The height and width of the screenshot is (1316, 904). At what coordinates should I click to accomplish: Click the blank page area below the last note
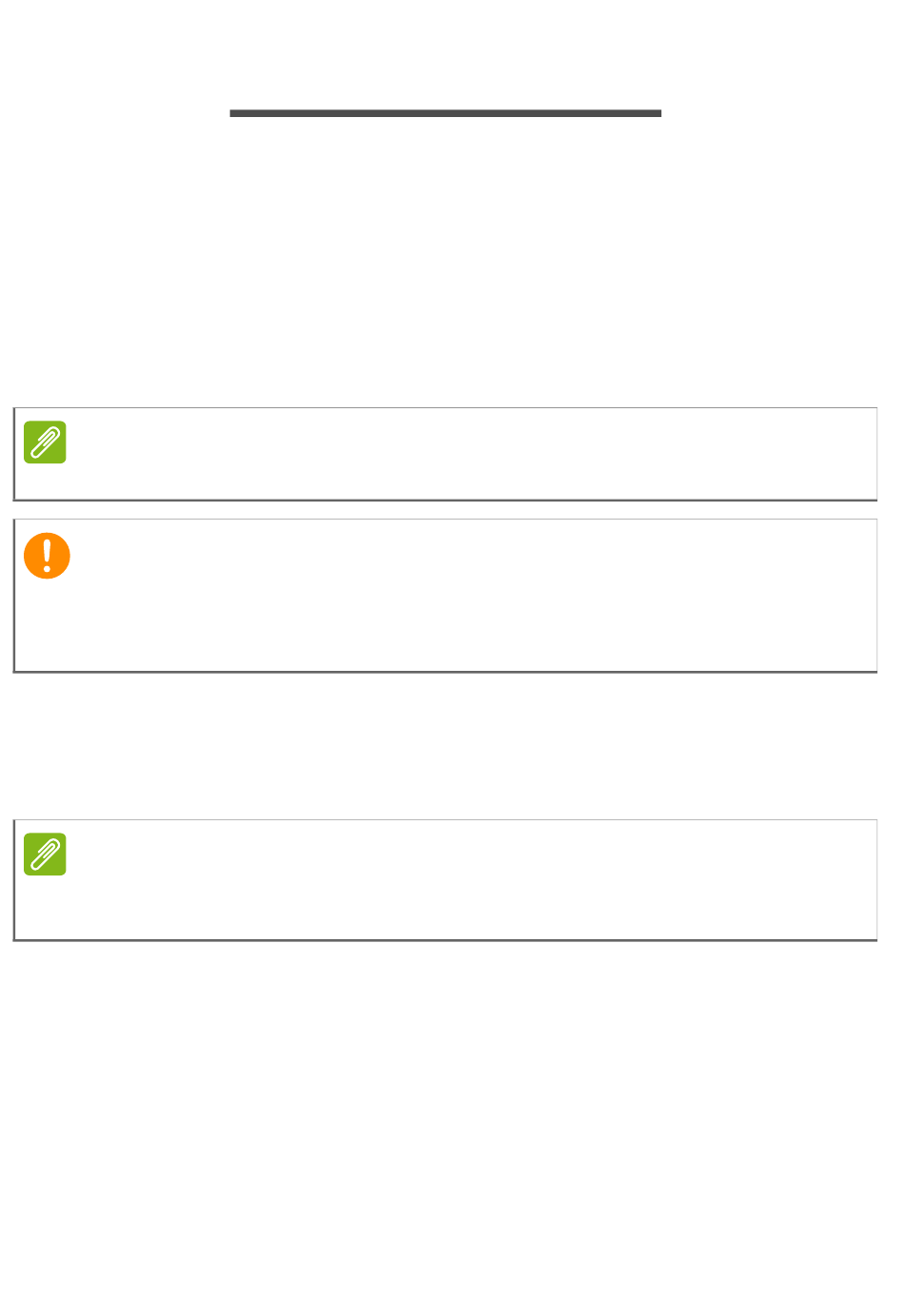tap(445, 1123)
